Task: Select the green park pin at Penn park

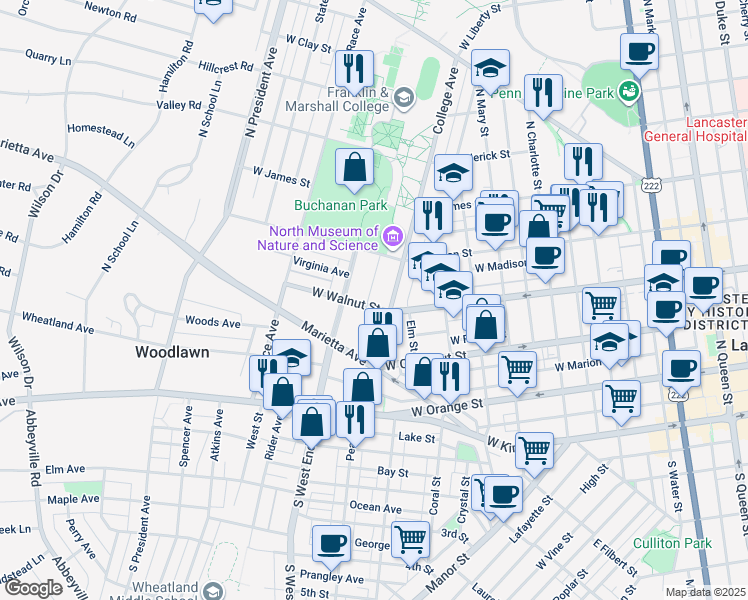Action: coord(628,91)
